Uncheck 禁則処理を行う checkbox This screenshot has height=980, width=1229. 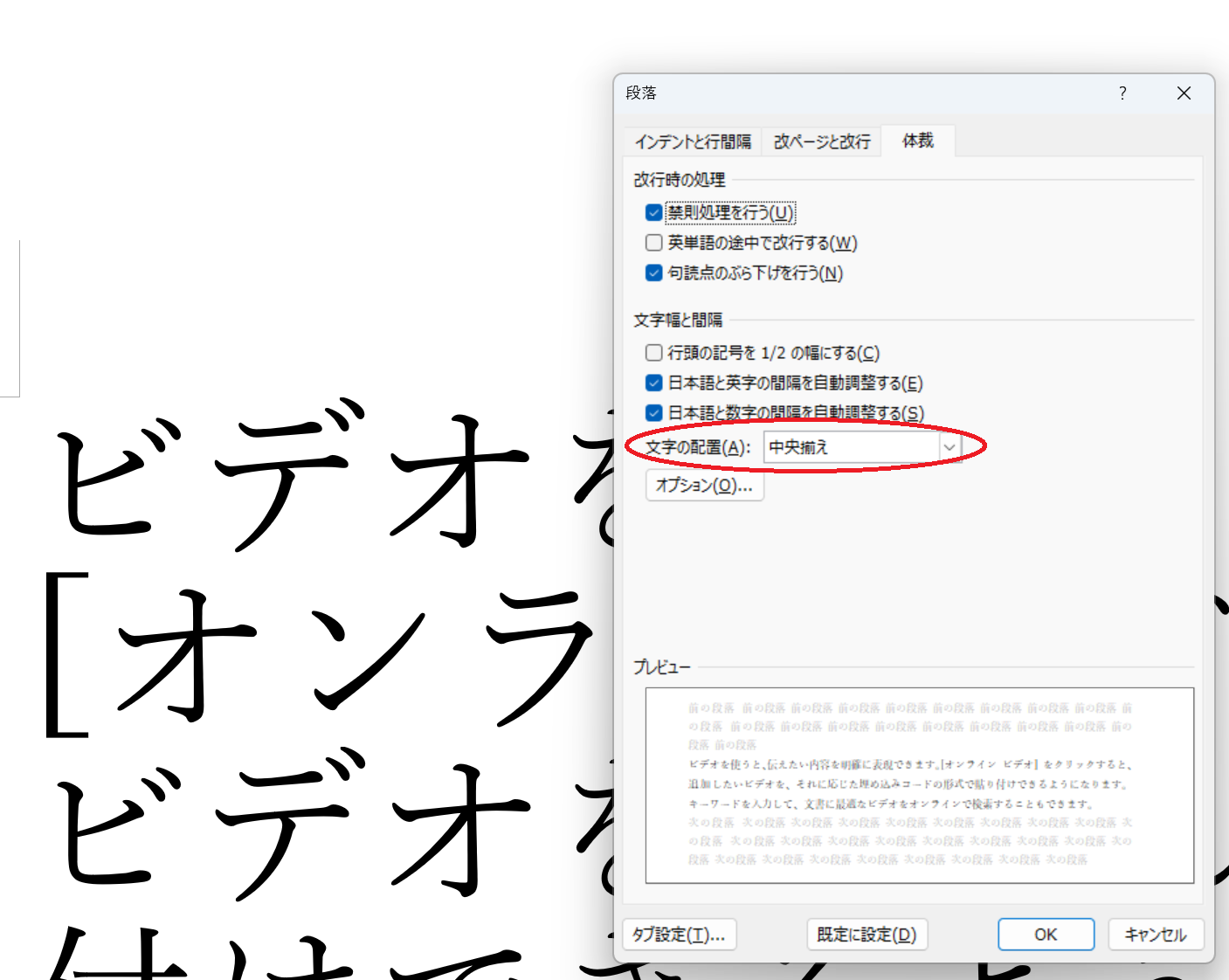(x=653, y=212)
